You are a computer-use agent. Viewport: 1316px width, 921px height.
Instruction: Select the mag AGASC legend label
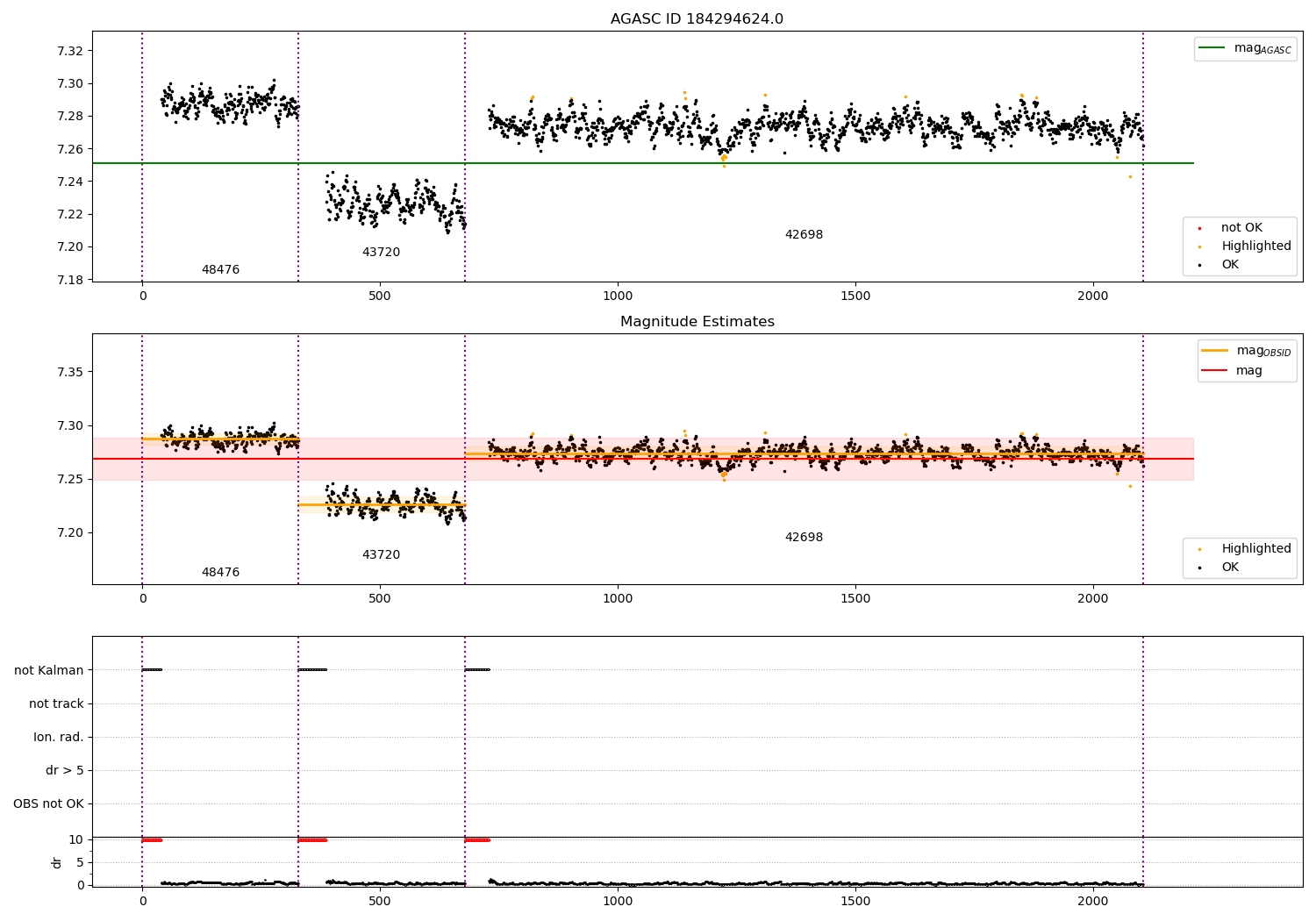pos(1262,48)
